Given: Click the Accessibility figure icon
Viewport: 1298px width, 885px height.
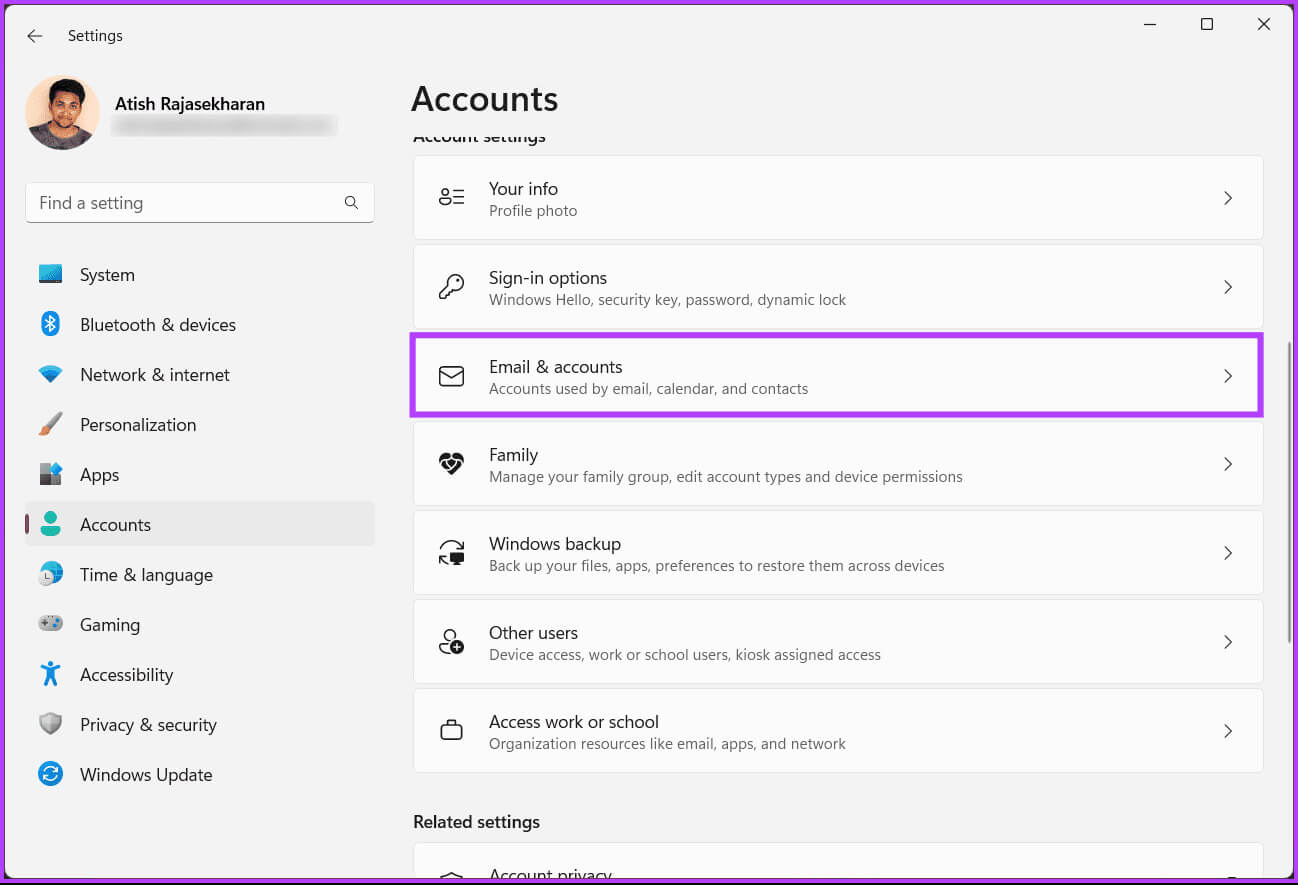Looking at the screenshot, I should point(50,674).
